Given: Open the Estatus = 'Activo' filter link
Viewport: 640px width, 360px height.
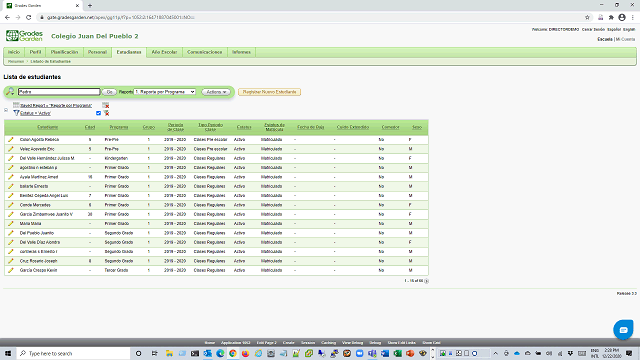Looking at the screenshot, I should [36, 113].
